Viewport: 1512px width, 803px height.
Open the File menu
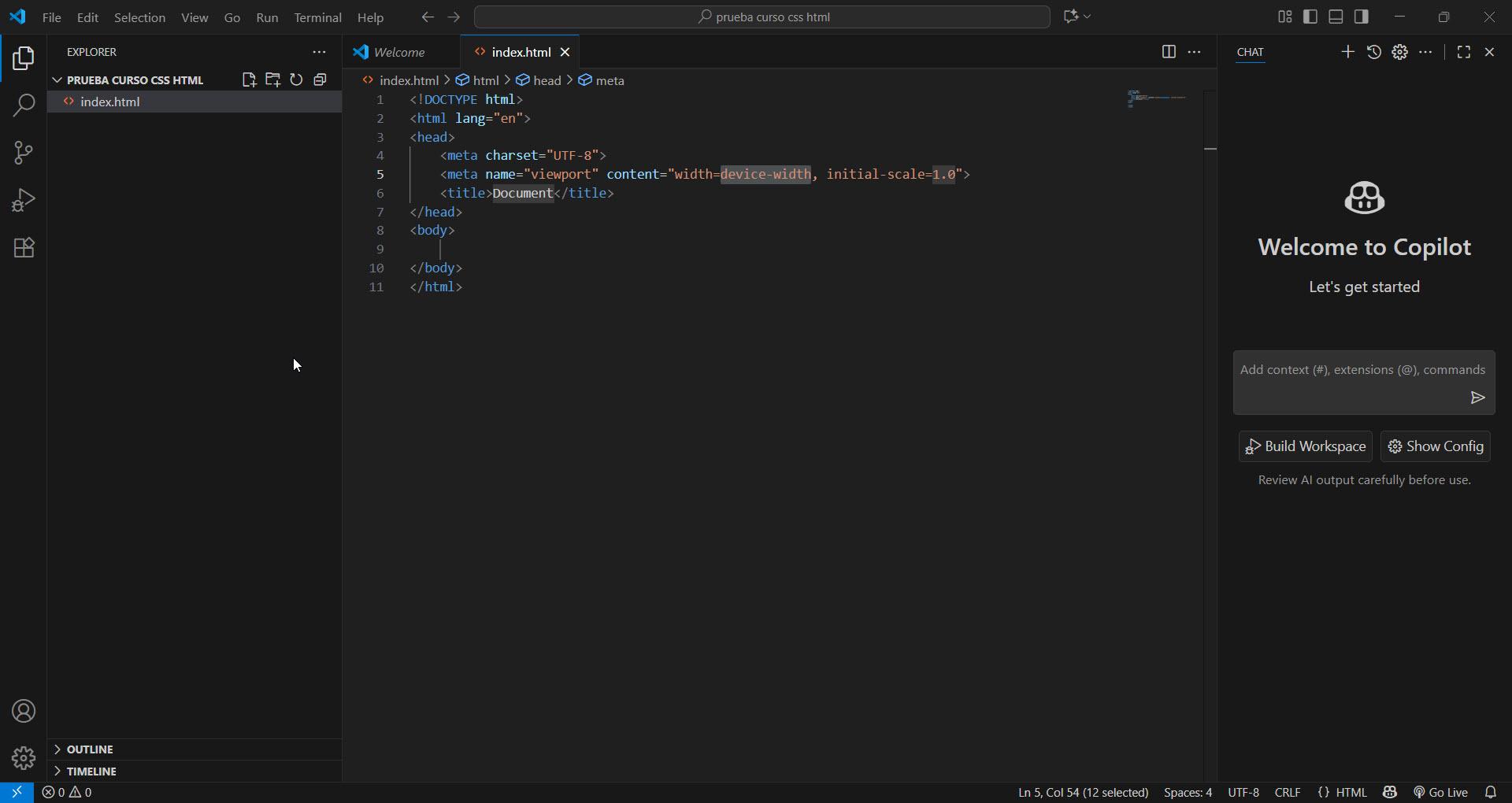tap(51, 17)
